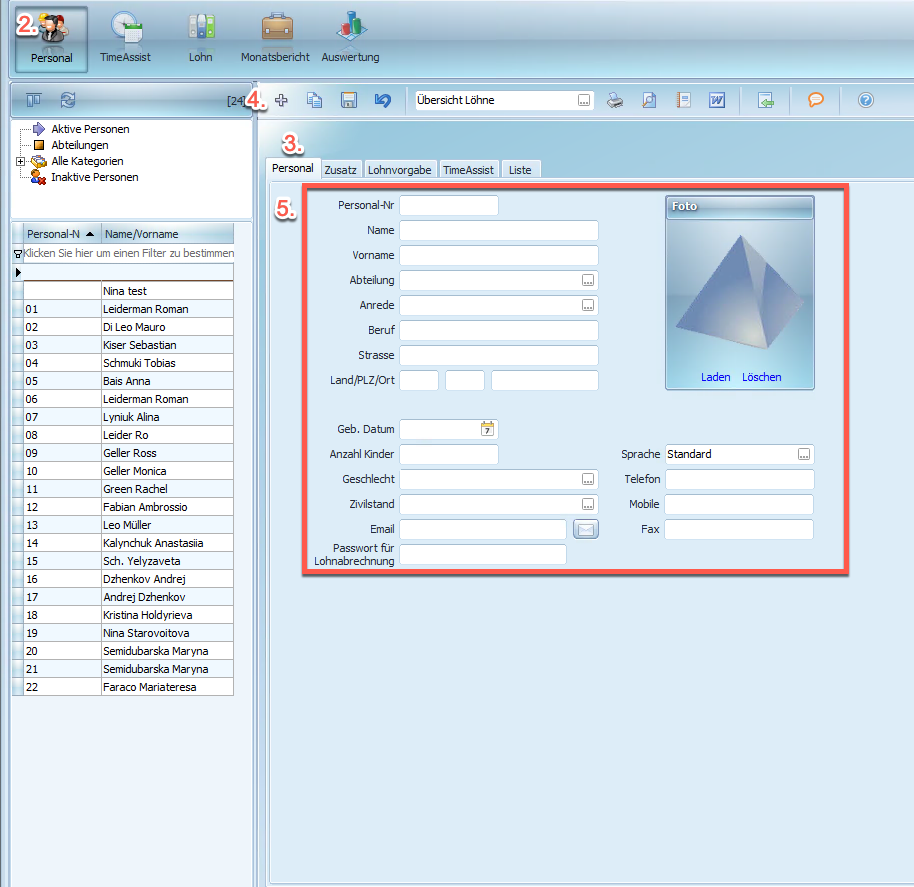Image resolution: width=914 pixels, height=887 pixels.
Task: Export to Word document icon
Action: [717, 100]
